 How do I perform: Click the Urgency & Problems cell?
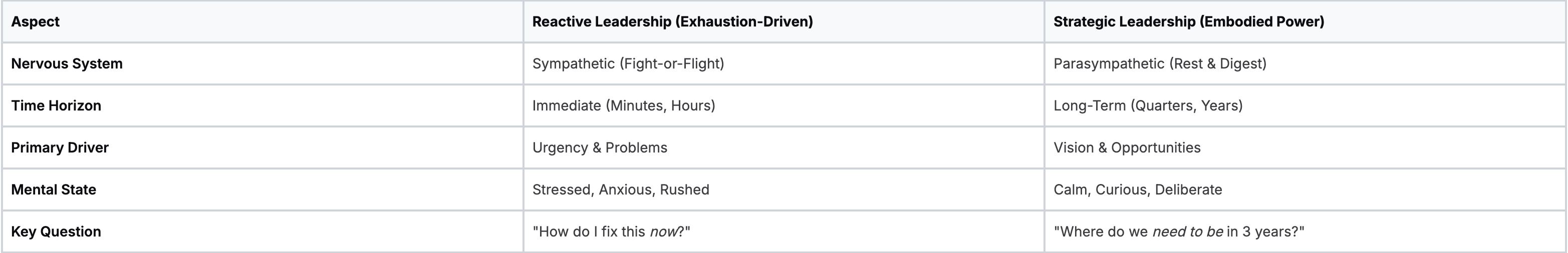[x=600, y=148]
